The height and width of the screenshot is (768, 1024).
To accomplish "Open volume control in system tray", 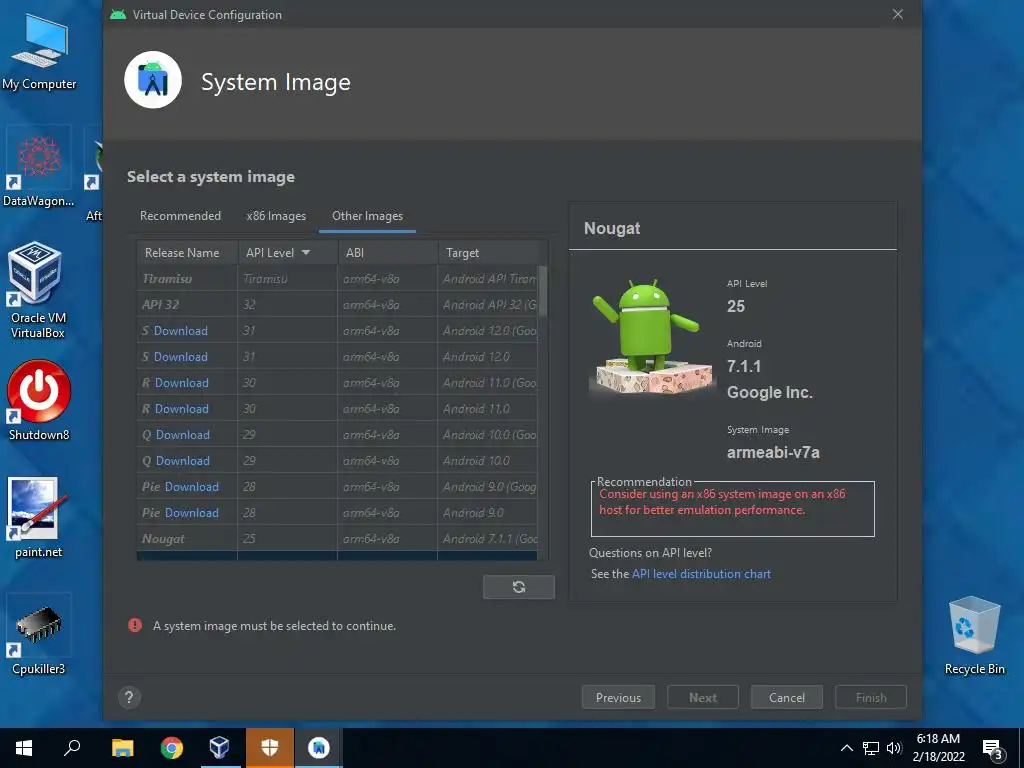I will coord(894,748).
